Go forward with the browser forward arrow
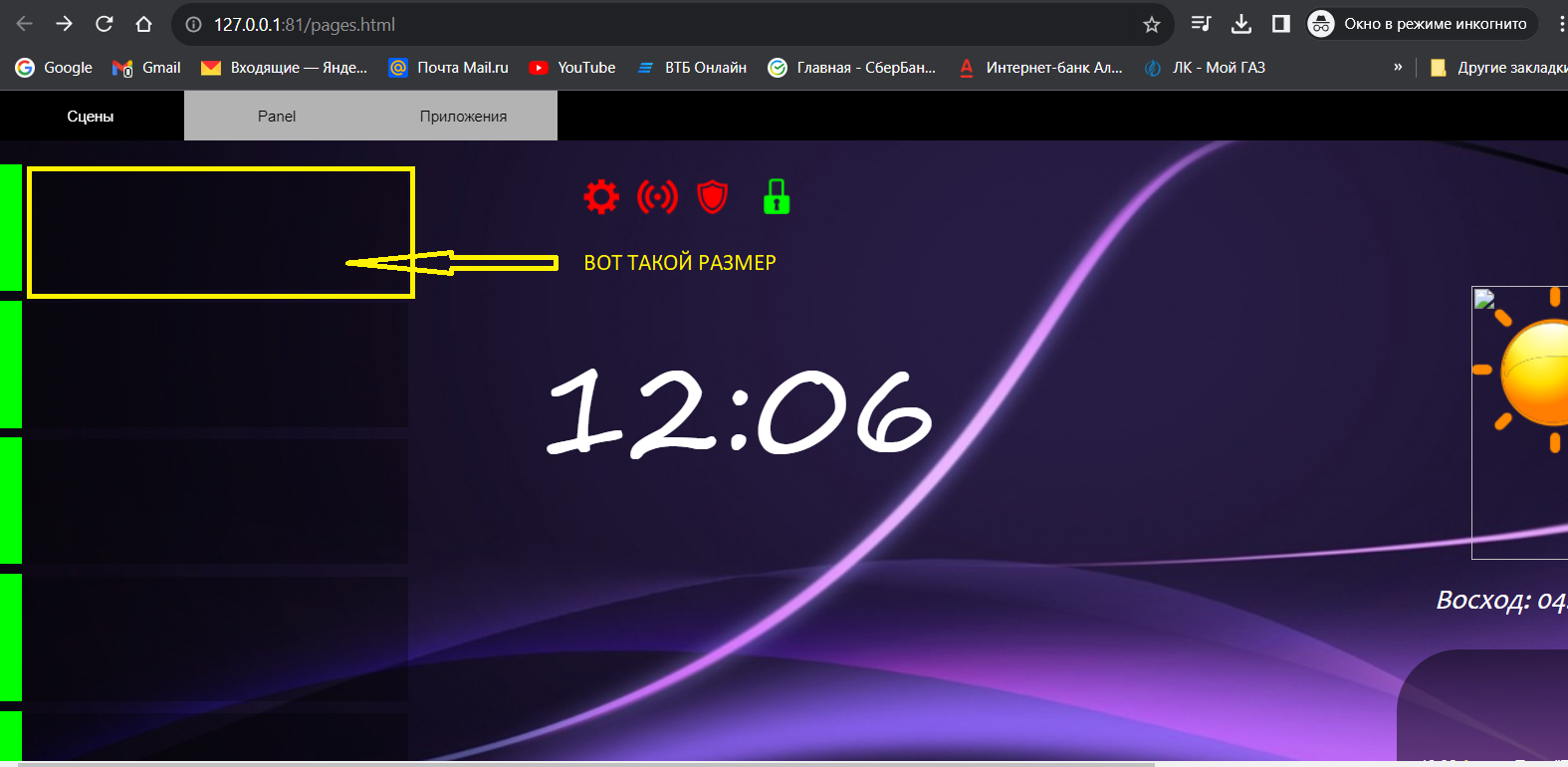The height and width of the screenshot is (767, 1568). tap(64, 24)
